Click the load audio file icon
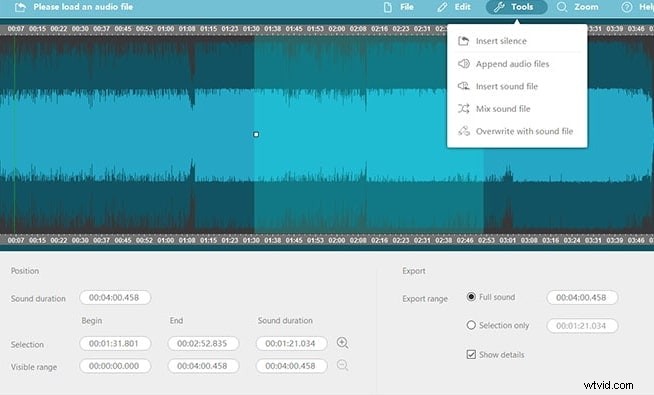 tap(20, 7)
